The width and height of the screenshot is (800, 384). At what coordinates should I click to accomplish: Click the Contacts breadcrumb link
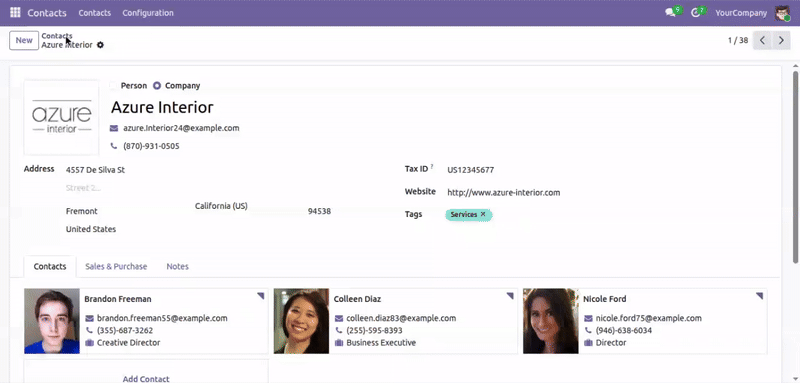click(x=57, y=36)
